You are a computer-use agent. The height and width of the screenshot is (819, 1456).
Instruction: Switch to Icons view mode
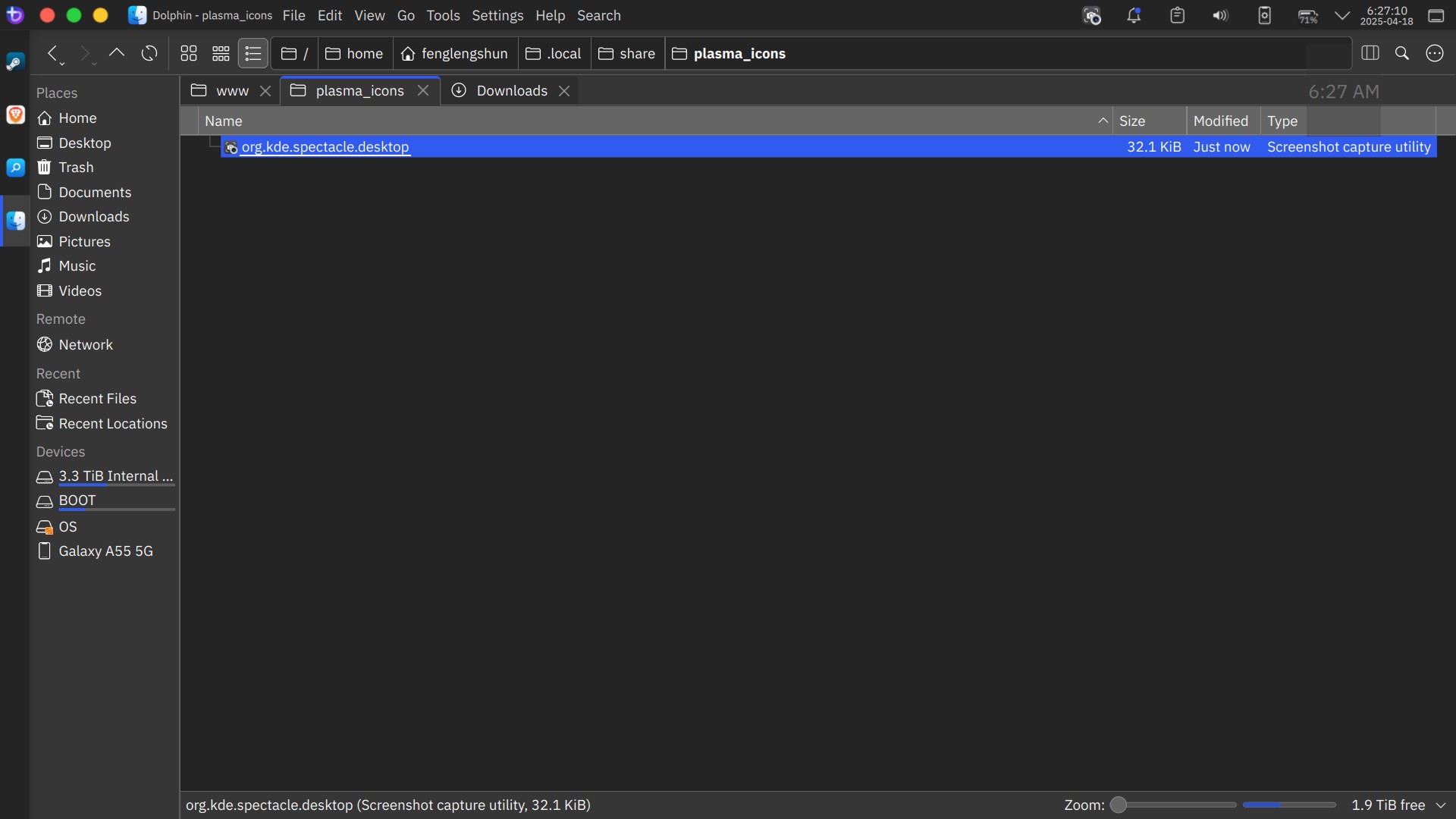(x=189, y=54)
